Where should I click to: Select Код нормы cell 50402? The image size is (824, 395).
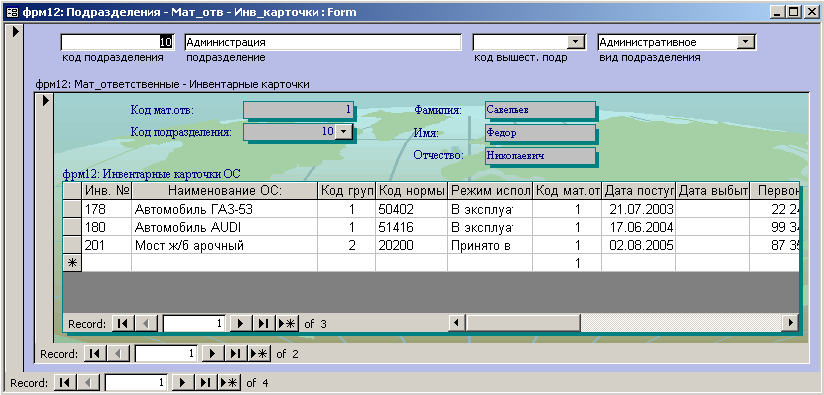point(411,210)
